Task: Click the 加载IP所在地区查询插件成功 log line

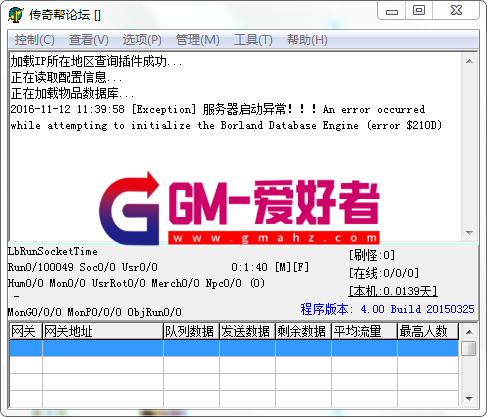Action: pyautogui.click(x=97, y=62)
